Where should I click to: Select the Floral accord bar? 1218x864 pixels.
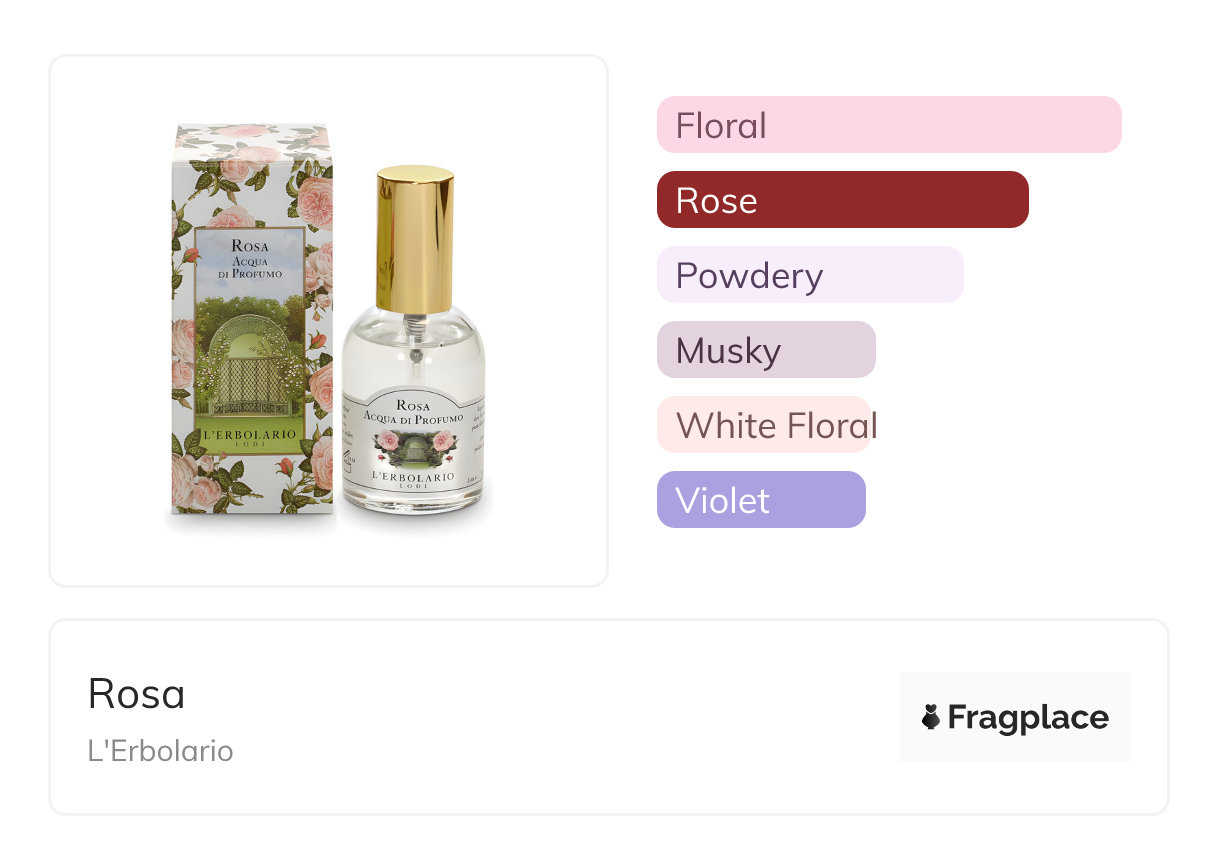coord(889,125)
